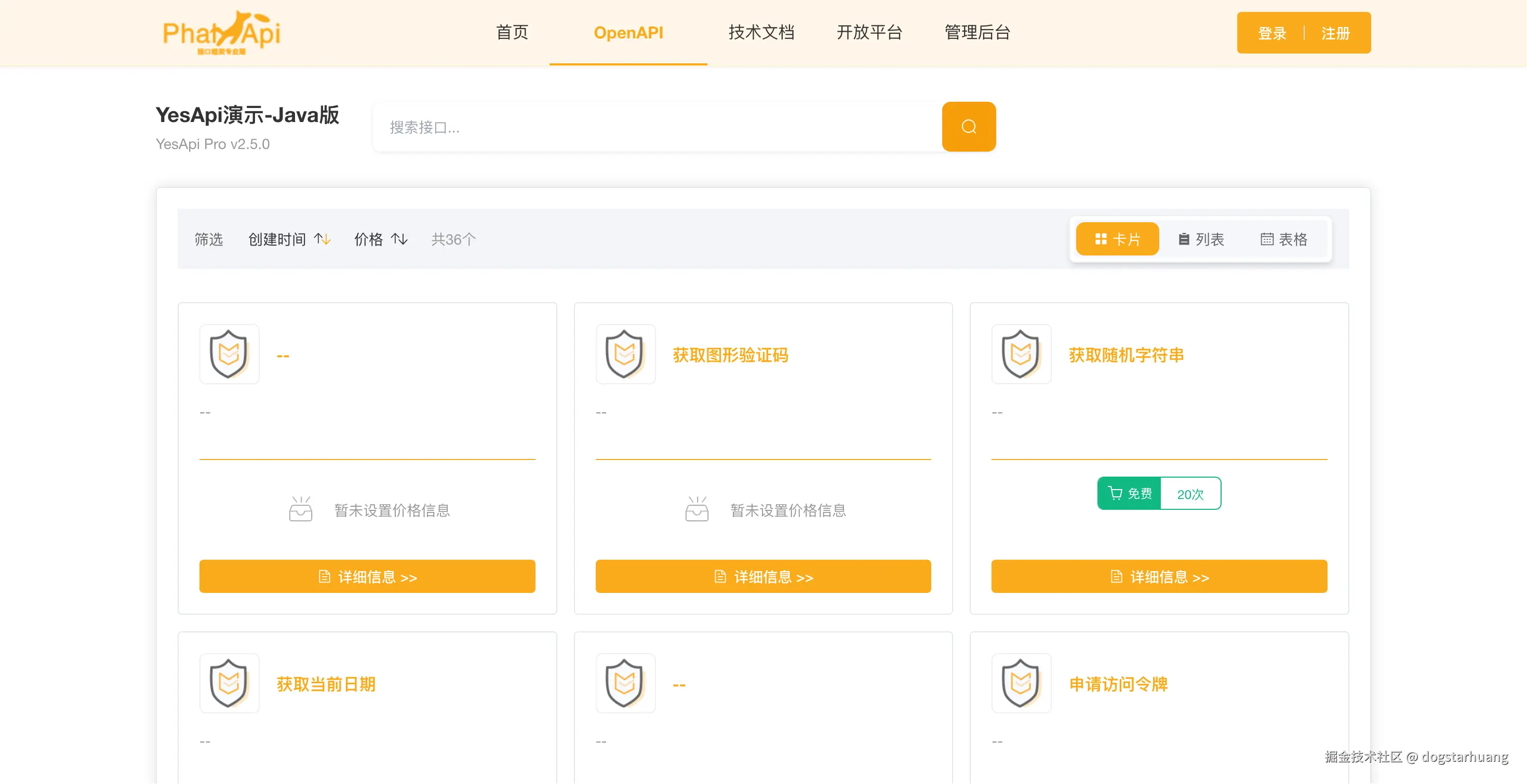1527x784 pixels.
Task: Sort by 创建时间 arrows
Action: click(x=322, y=239)
